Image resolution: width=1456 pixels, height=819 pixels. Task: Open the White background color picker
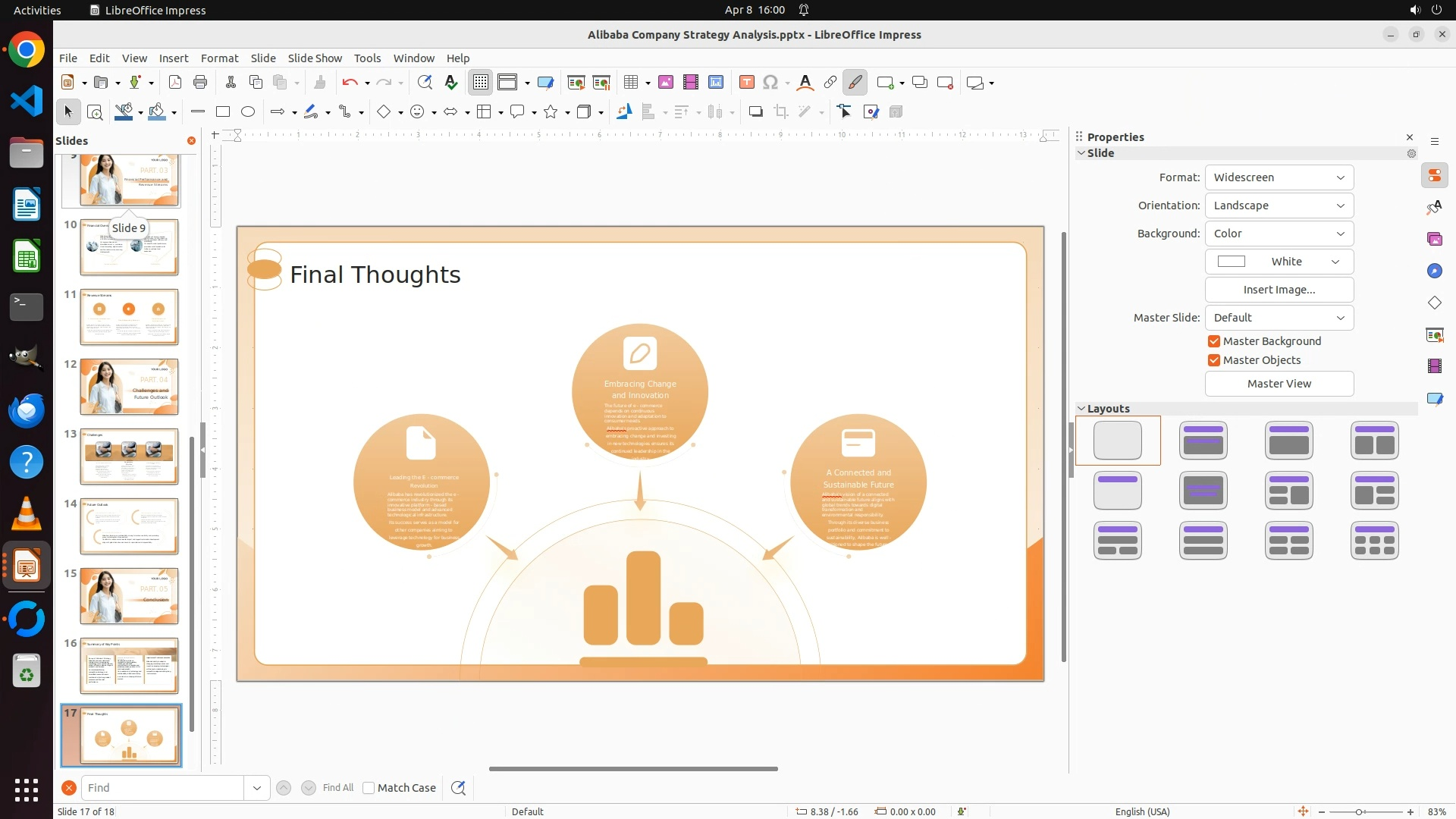1279,262
